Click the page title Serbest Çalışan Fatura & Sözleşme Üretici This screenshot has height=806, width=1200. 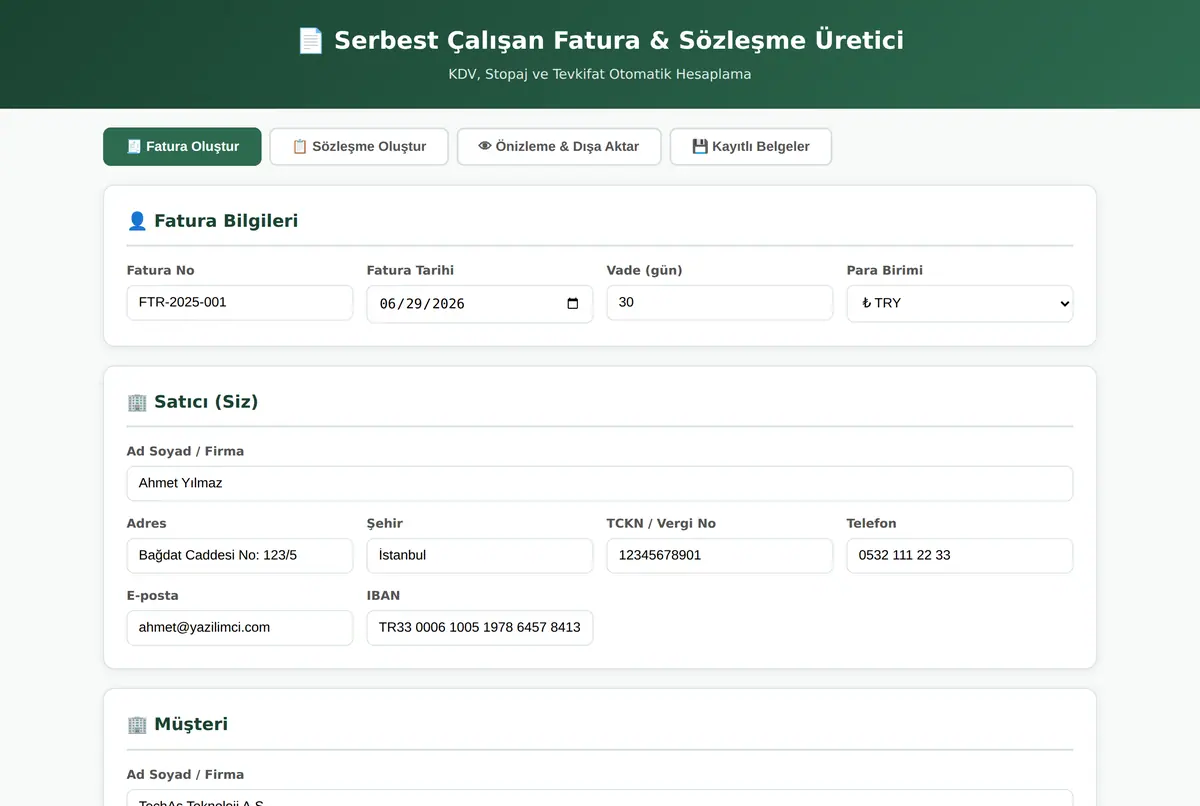(600, 41)
